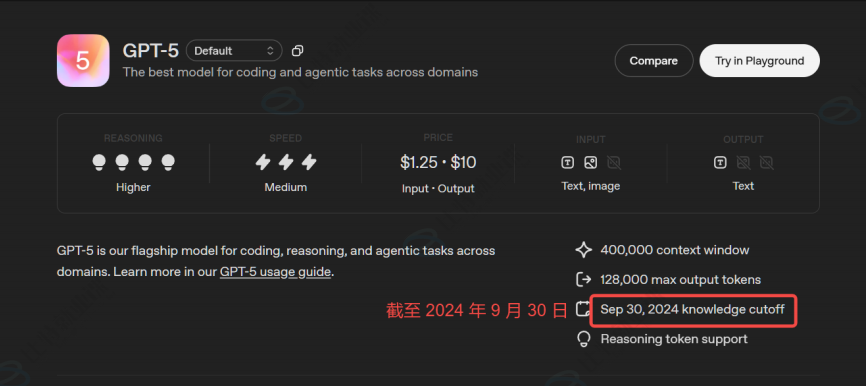Click the unsupported audio output icon
Viewport: 866px width, 386px height.
click(766, 162)
